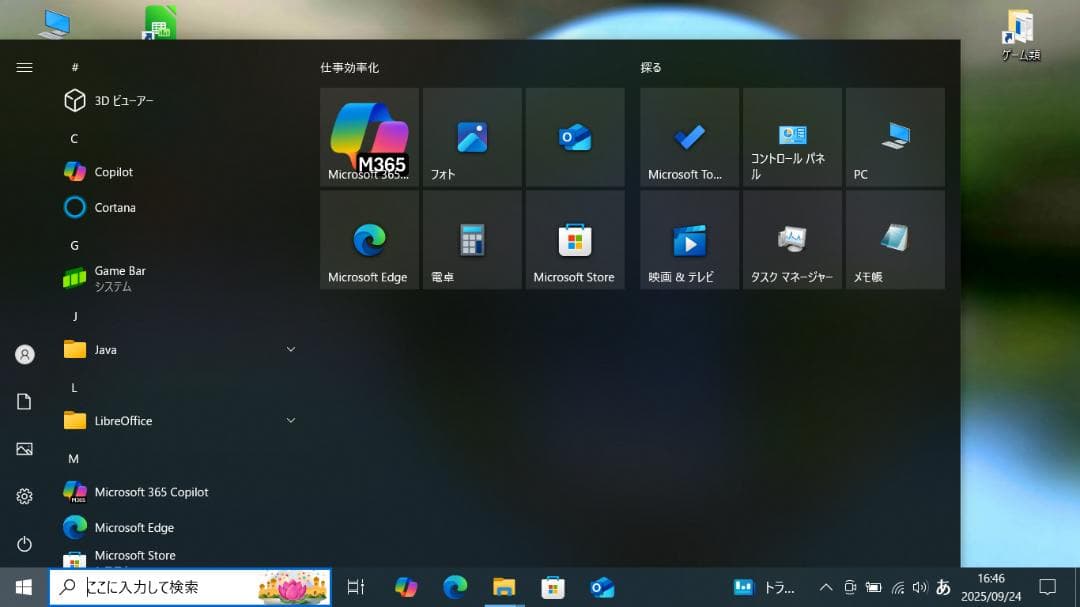Click the C letter header

click(74, 138)
